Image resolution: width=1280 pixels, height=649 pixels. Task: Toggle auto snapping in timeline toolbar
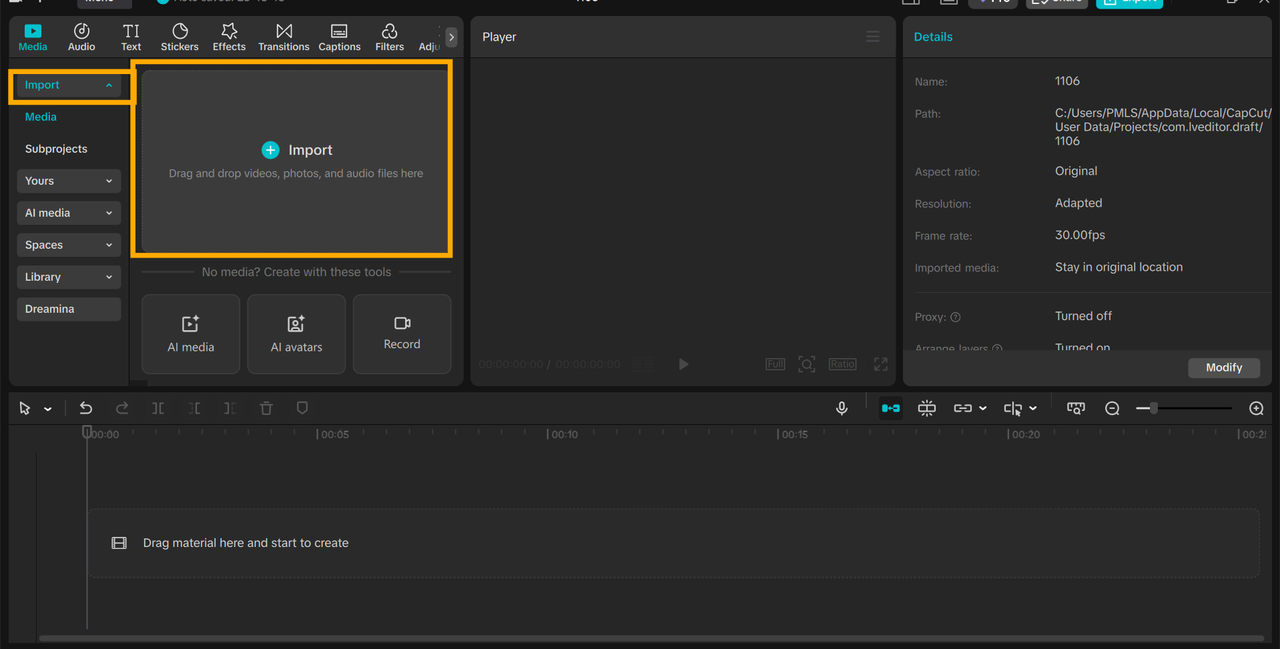[927, 408]
